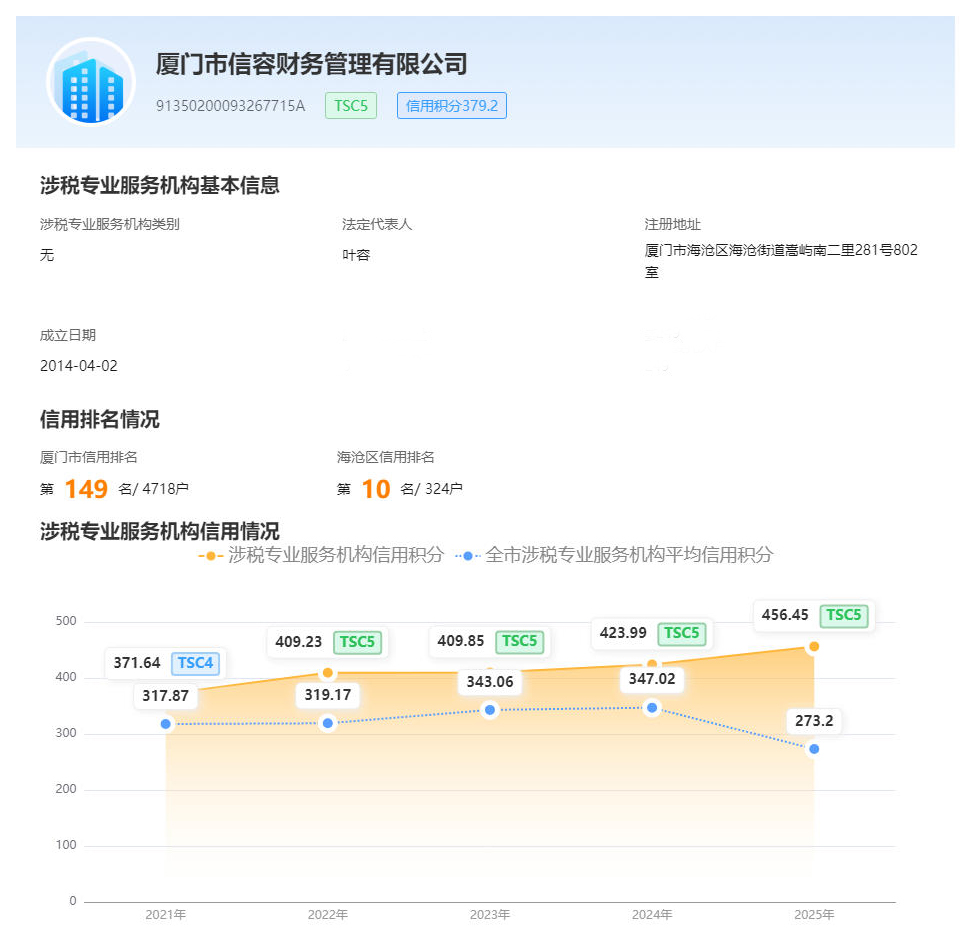Click the 409.85 TSC5 chart label
Image resolution: width=974 pixels, height=949 pixels.
[x=490, y=641]
